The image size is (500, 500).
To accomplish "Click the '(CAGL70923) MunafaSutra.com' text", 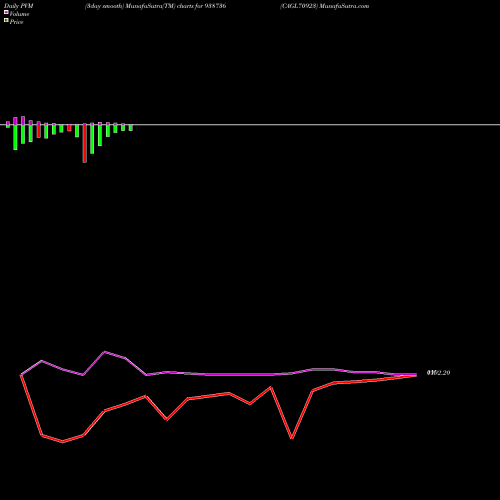I will click(324, 6).
